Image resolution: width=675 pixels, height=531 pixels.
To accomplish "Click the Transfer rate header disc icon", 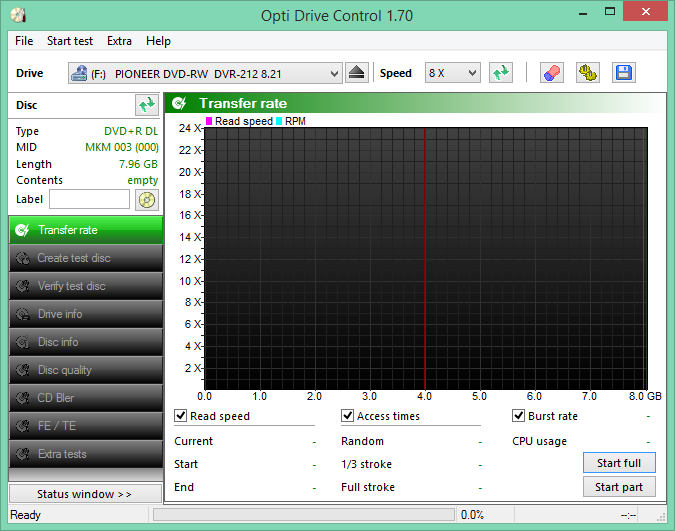I will coord(179,103).
